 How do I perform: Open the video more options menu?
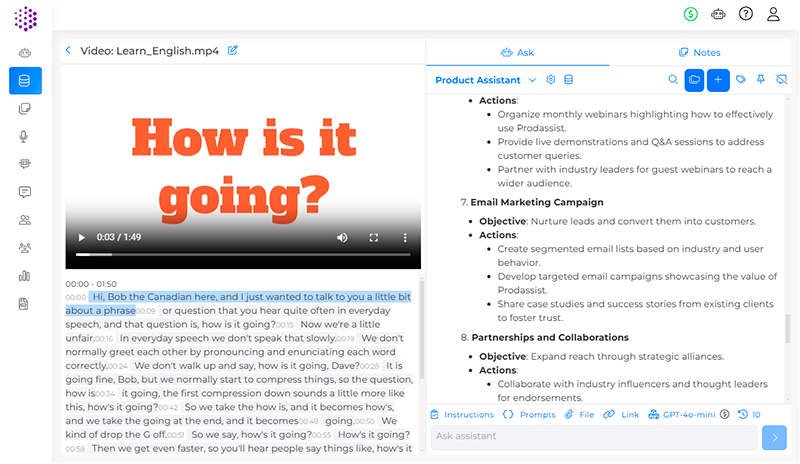[x=405, y=237]
